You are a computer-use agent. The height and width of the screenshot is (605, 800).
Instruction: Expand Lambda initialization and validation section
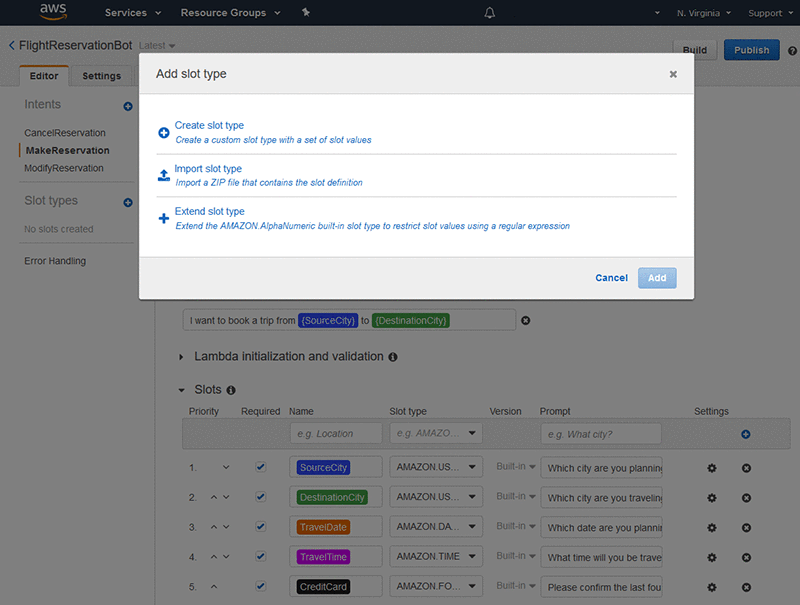181,357
